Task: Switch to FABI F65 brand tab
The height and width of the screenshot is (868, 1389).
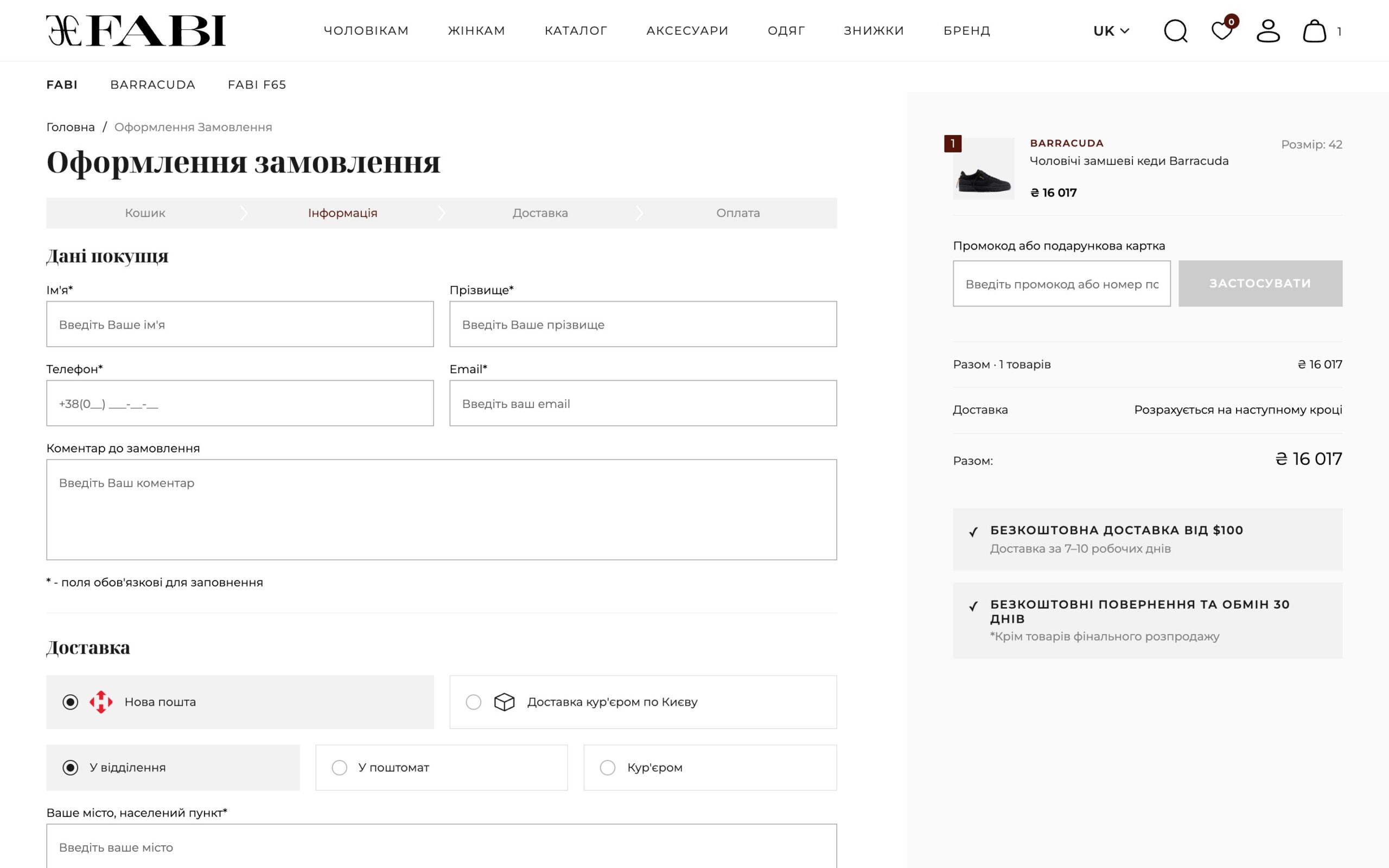Action: (257, 85)
